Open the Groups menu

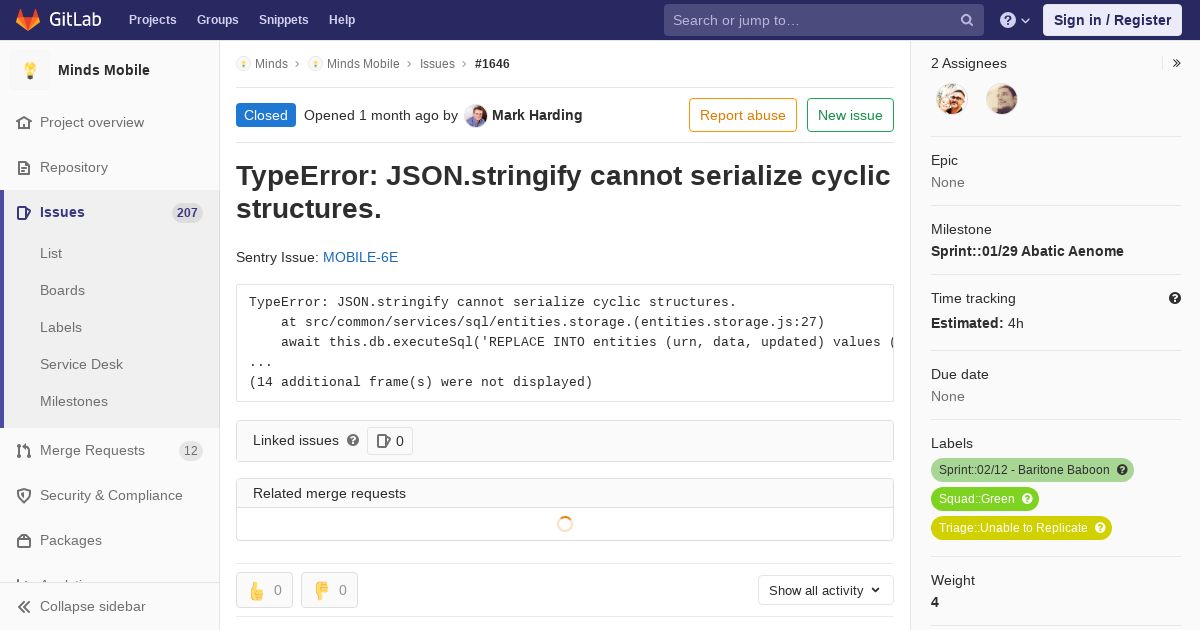[217, 20]
